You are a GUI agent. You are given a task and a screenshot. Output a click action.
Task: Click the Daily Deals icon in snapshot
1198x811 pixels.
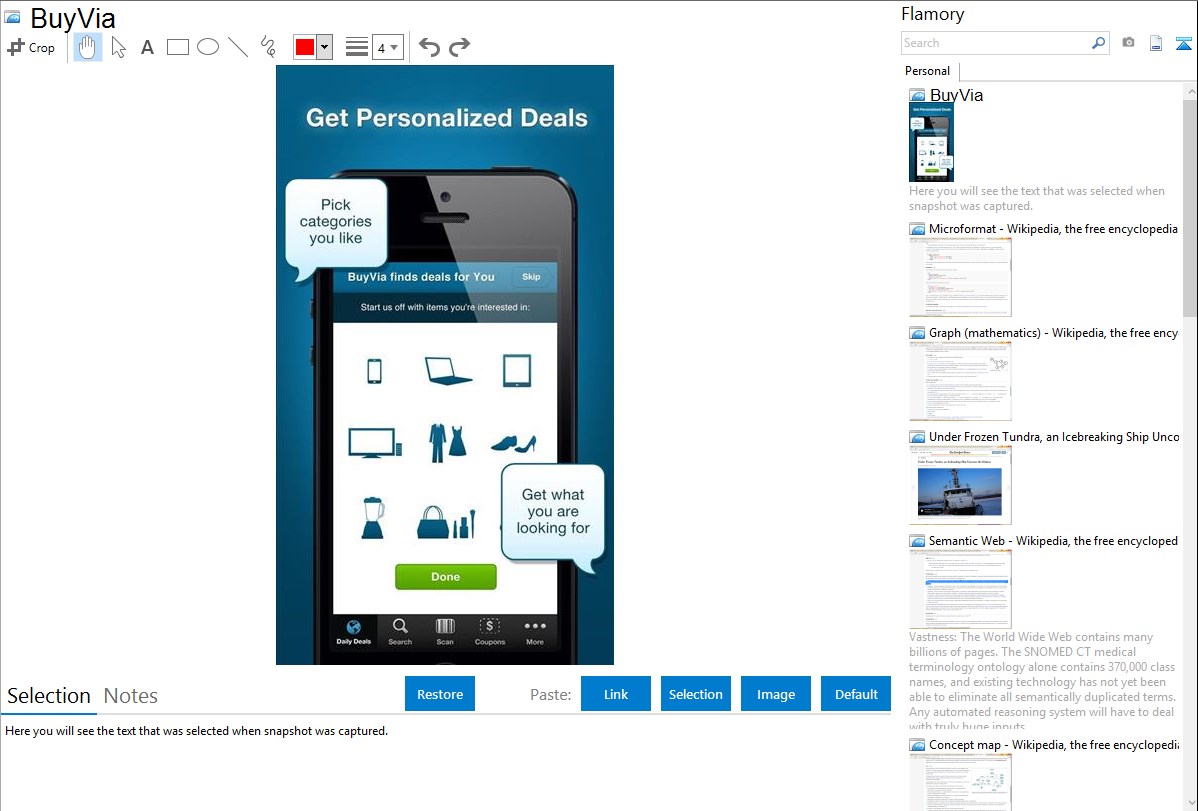(x=354, y=632)
